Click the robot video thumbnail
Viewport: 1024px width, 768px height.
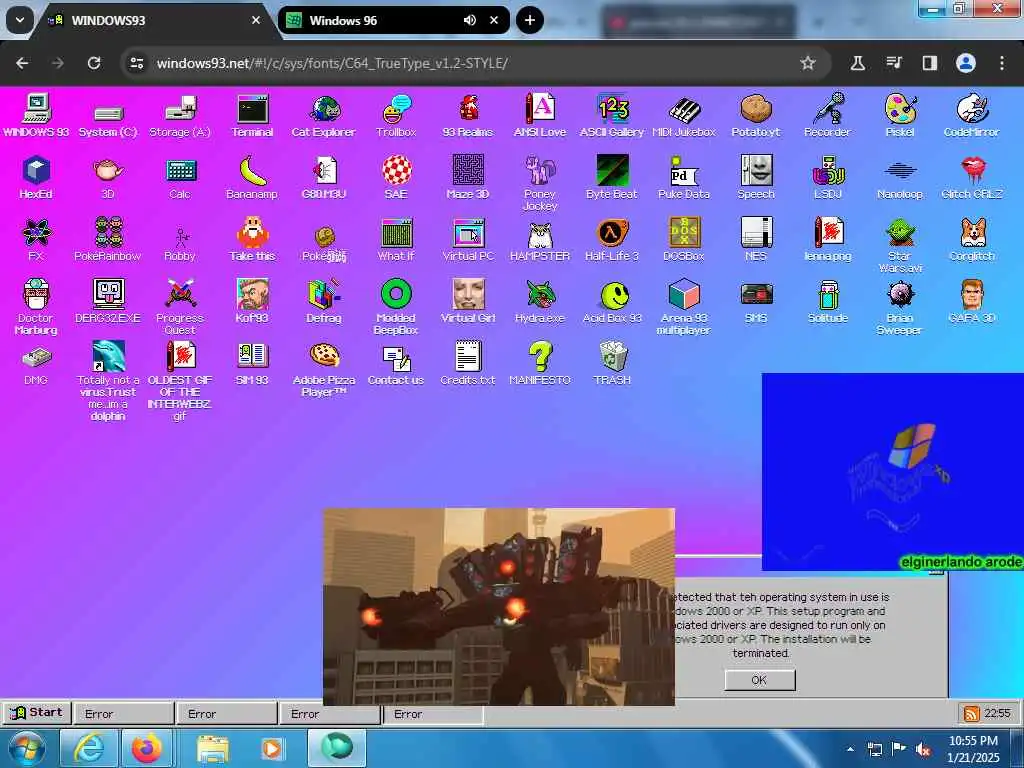[499, 607]
